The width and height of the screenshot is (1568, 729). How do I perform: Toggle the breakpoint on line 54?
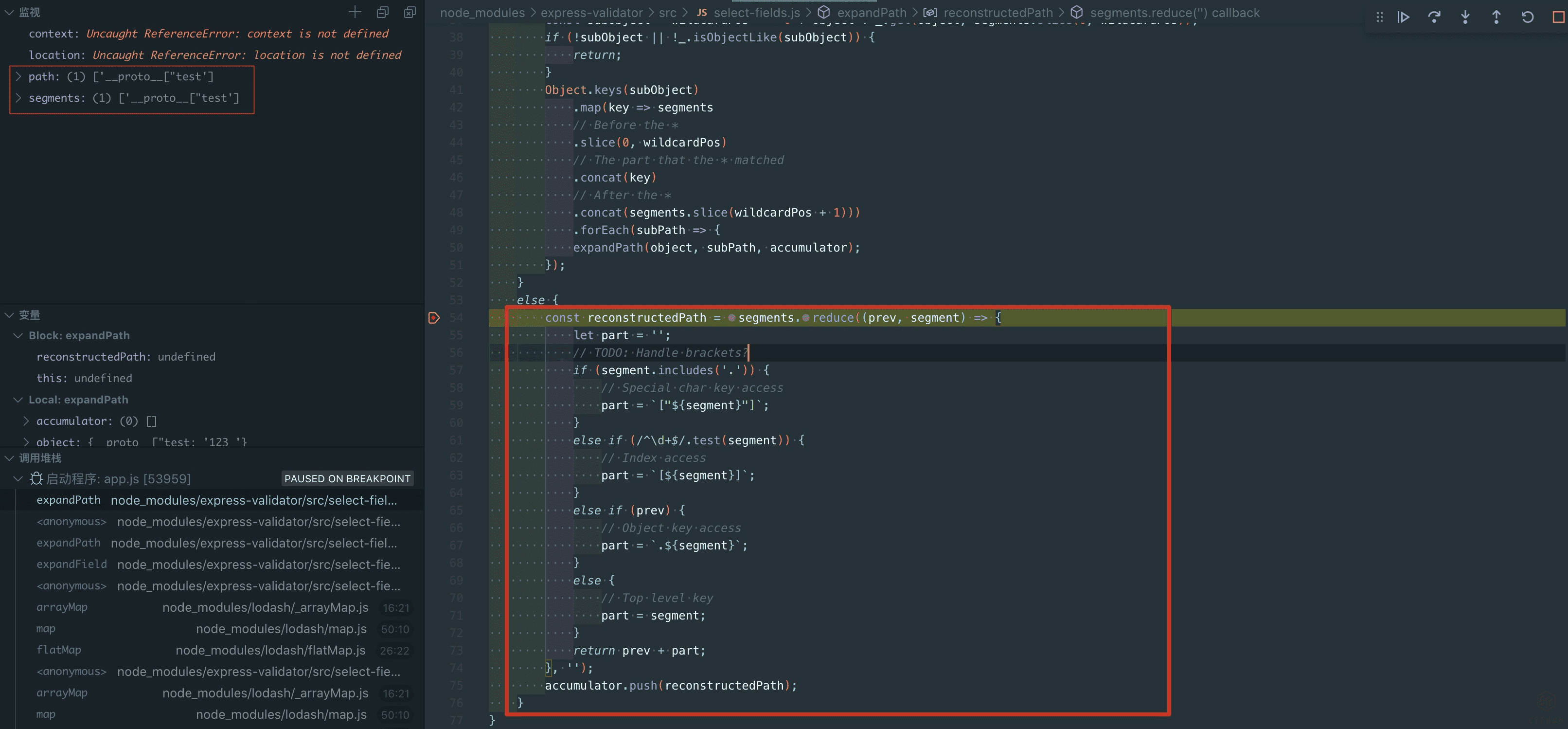pyautogui.click(x=434, y=318)
